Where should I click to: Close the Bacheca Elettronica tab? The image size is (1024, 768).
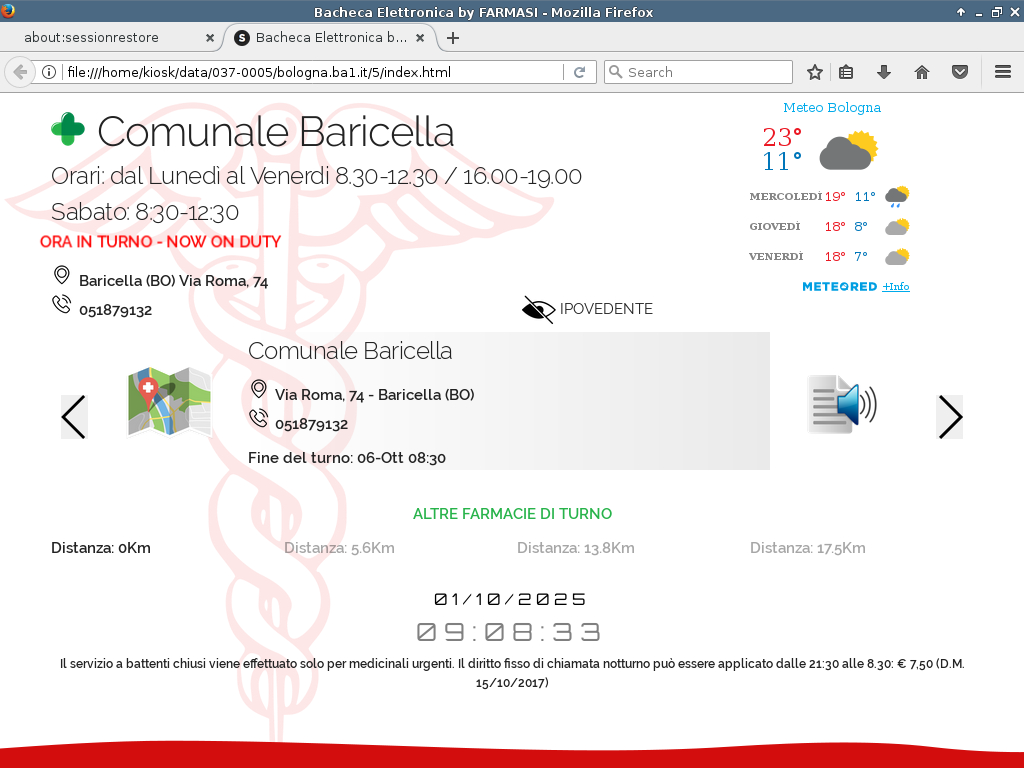click(x=420, y=38)
